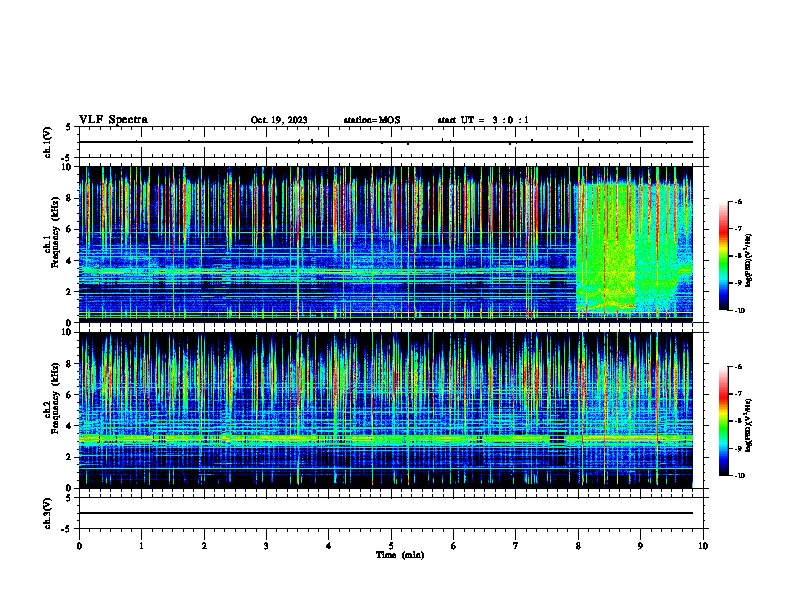Click the ch.2 frequency axis tick '6'

coord(70,395)
